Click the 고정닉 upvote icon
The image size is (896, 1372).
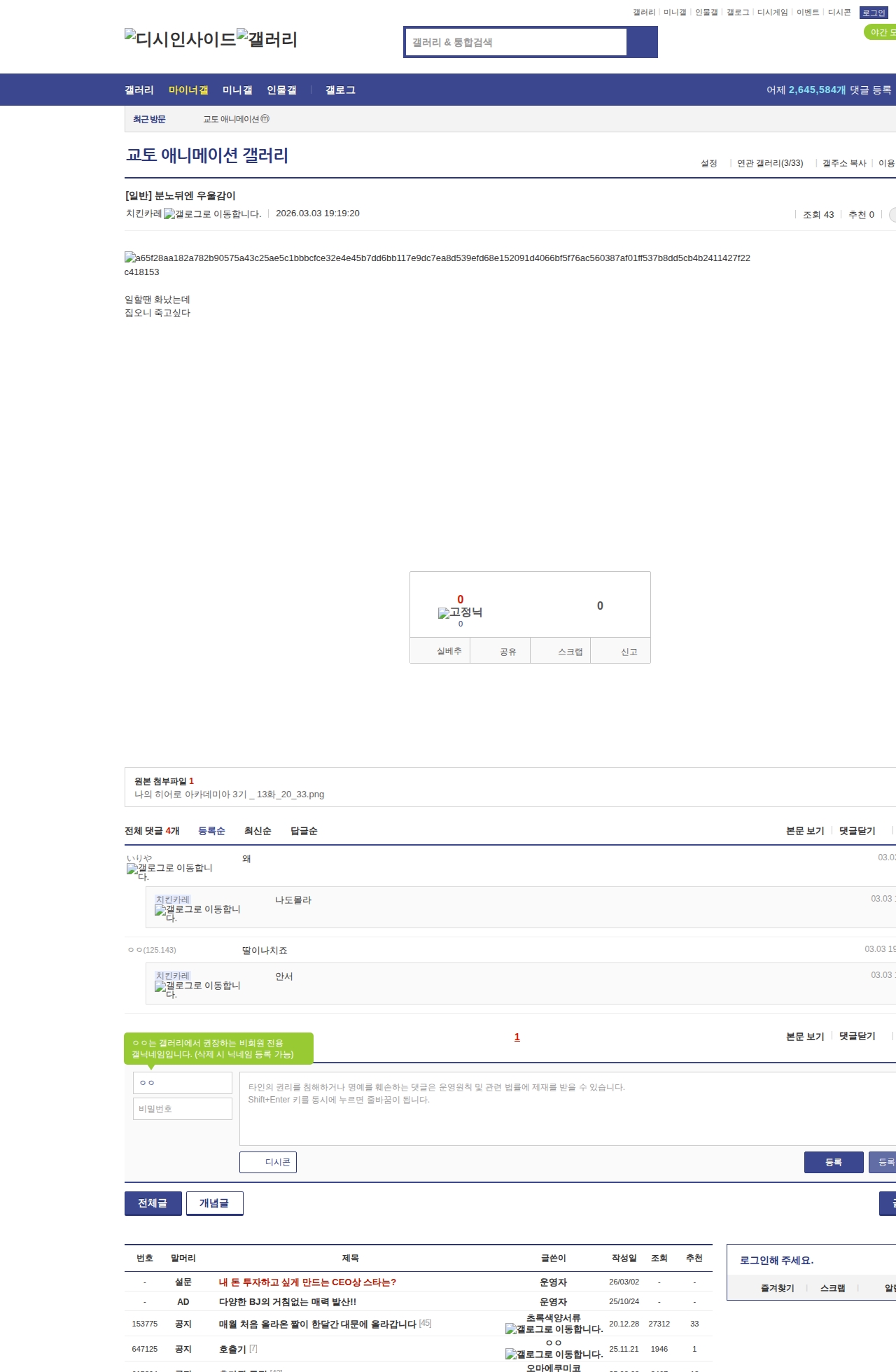pyautogui.click(x=460, y=612)
